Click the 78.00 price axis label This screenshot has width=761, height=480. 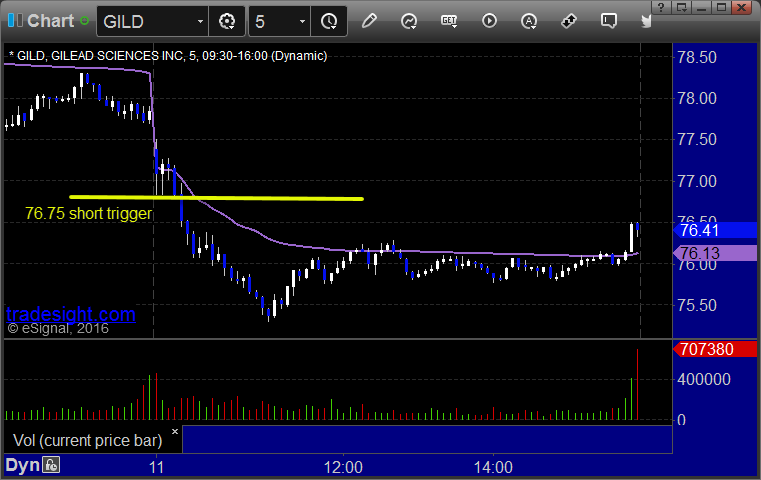pos(697,99)
